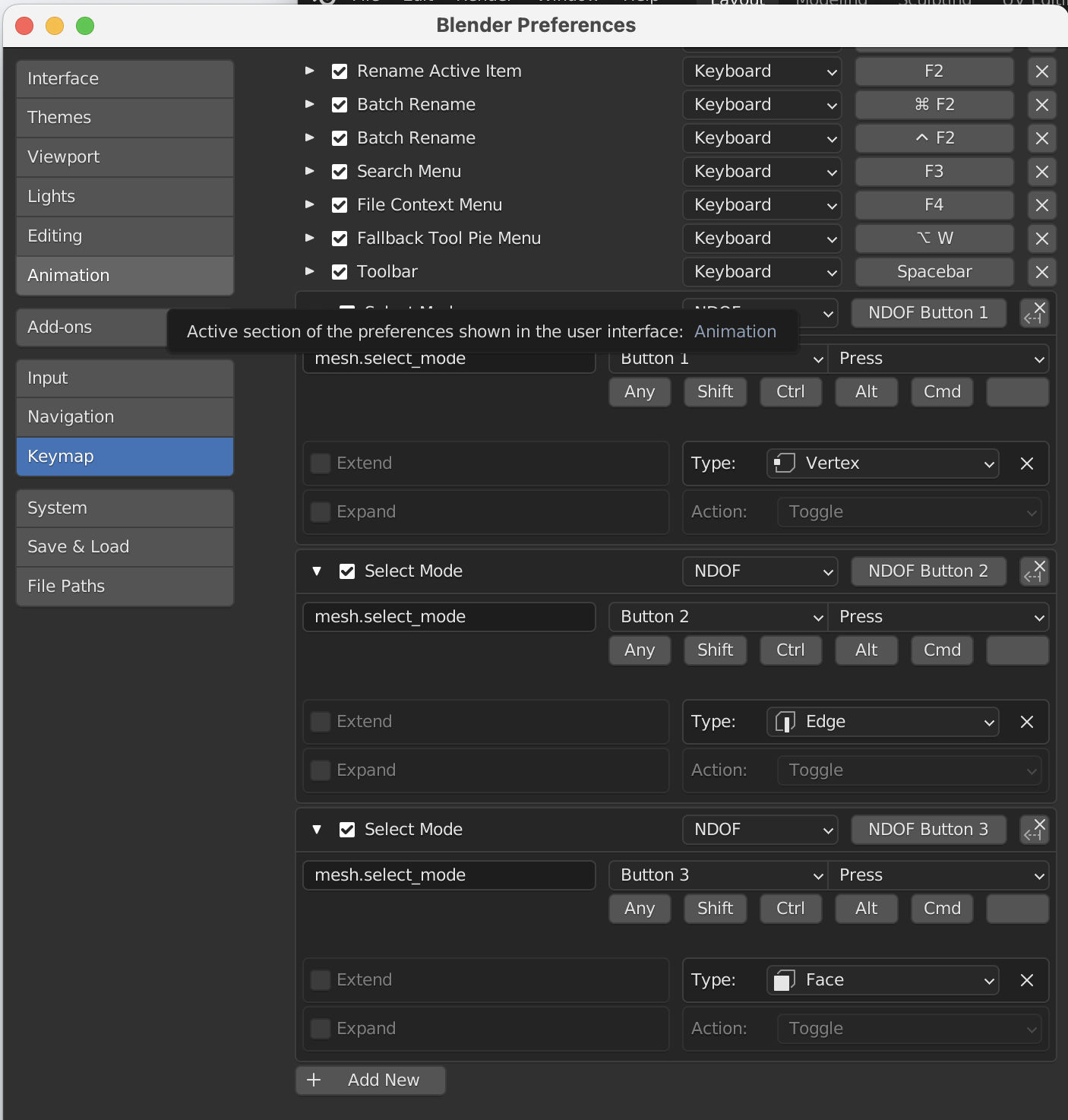Screen dimensions: 1068x1120
Task: Open the NDOF event type dropdown for Button 2
Action: coord(760,571)
